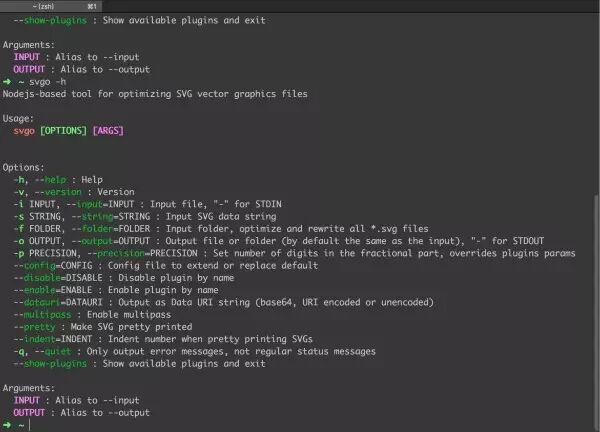The width and height of the screenshot is (600, 432).
Task: Click the --config=CONFIG option
Action: click(53, 266)
